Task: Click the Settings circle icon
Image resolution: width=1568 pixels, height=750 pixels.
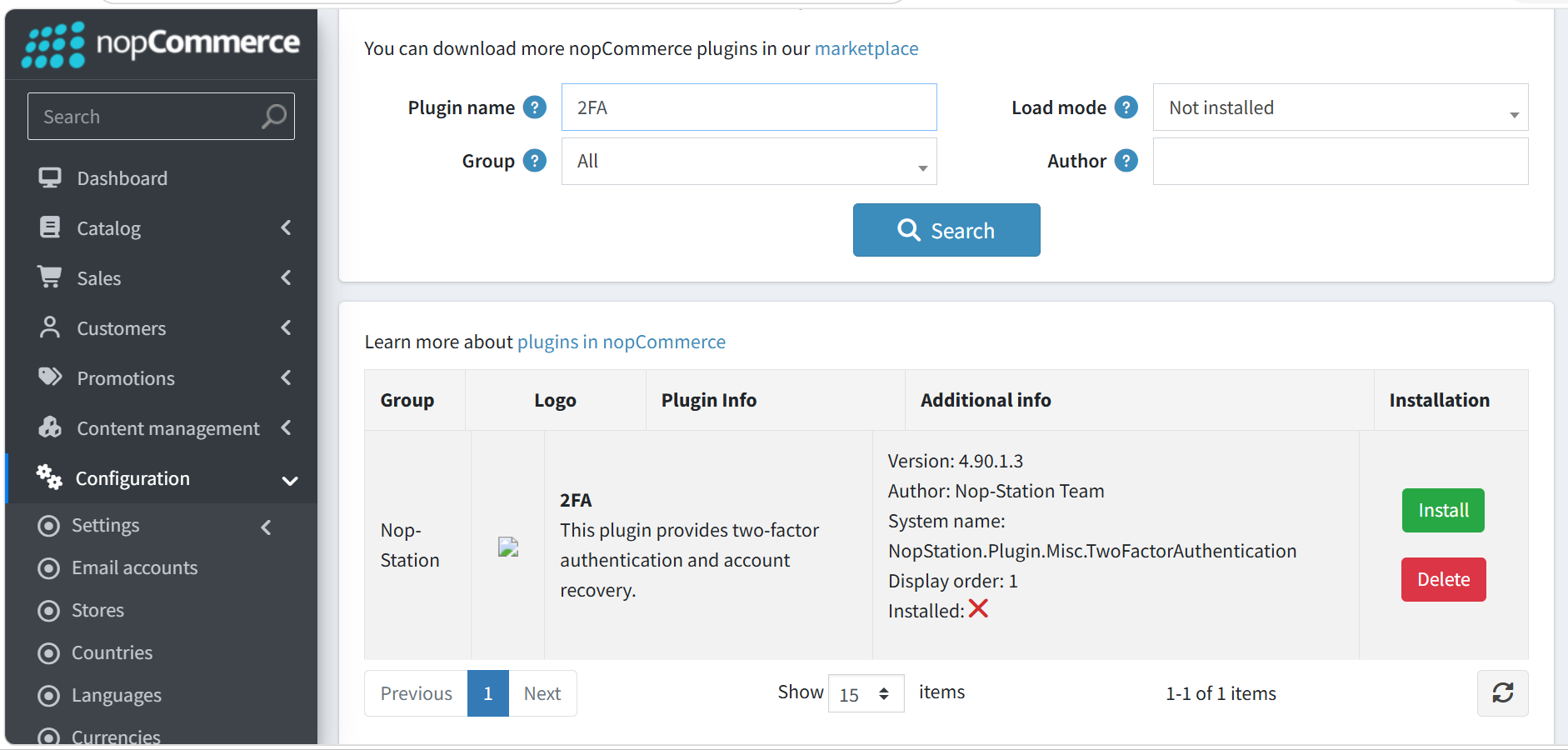Action: pos(49,525)
